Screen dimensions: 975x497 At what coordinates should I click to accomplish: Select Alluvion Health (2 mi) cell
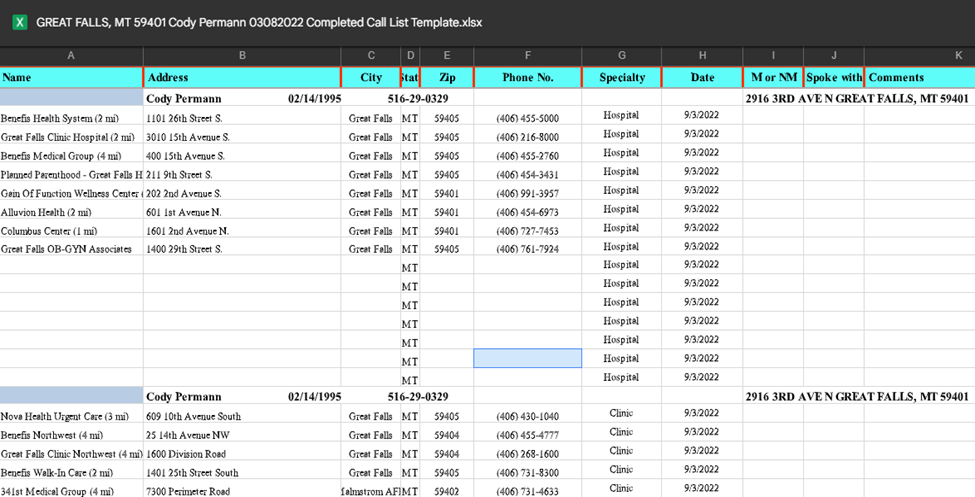pos(72,211)
